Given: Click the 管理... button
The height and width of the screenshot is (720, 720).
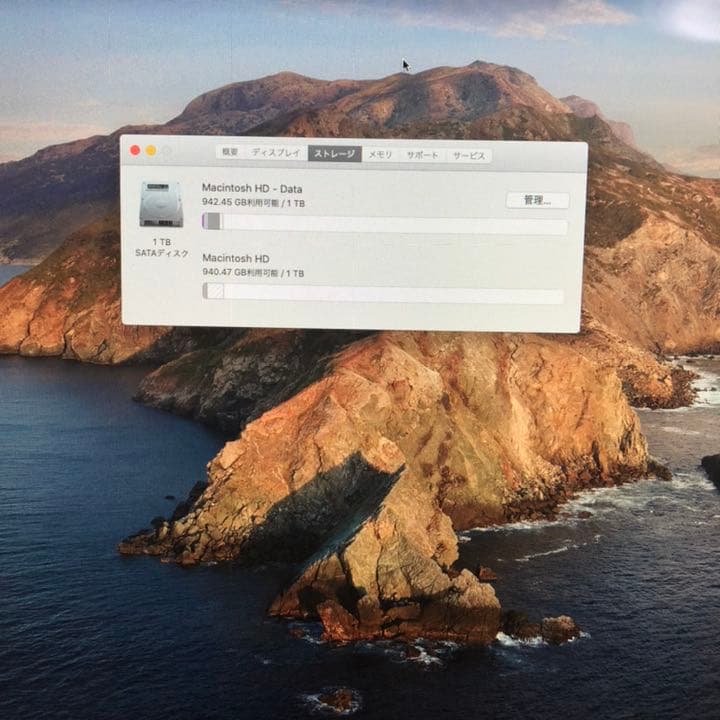Looking at the screenshot, I should click(537, 201).
